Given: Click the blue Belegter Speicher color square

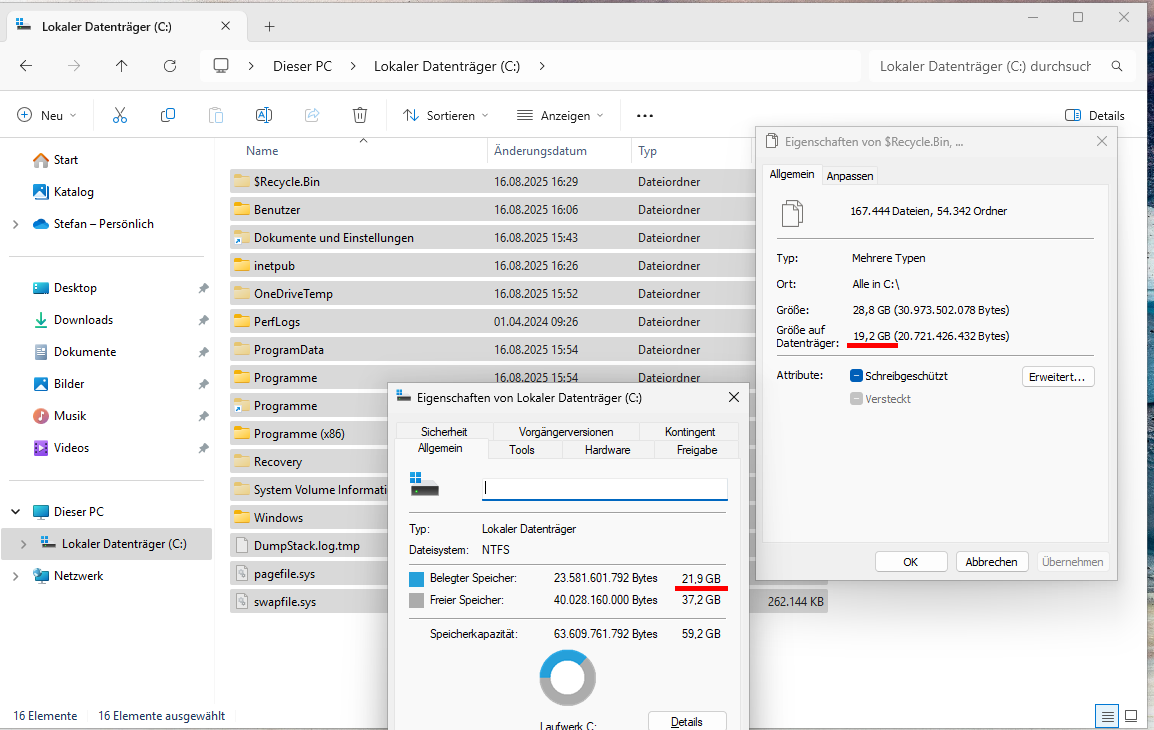Looking at the screenshot, I should (x=417, y=578).
